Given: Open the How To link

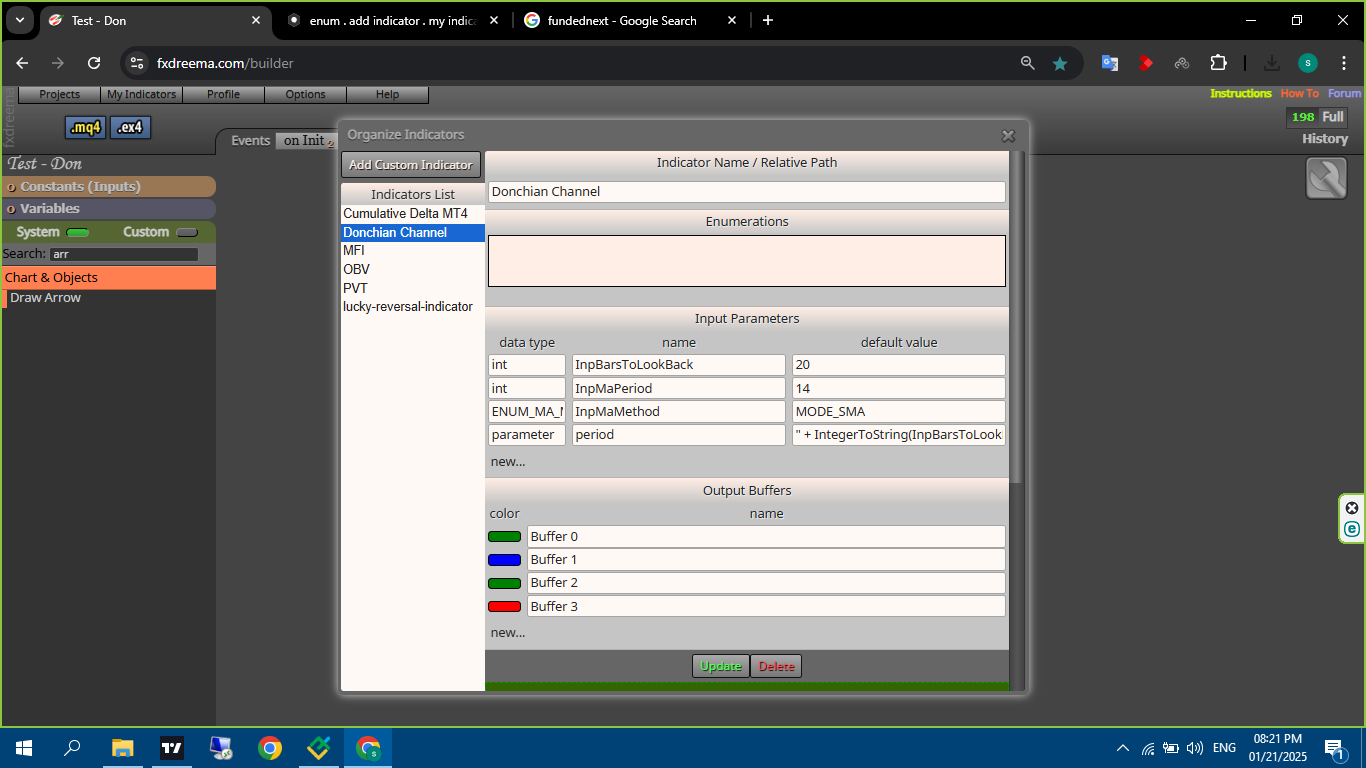Looking at the screenshot, I should pos(1300,93).
